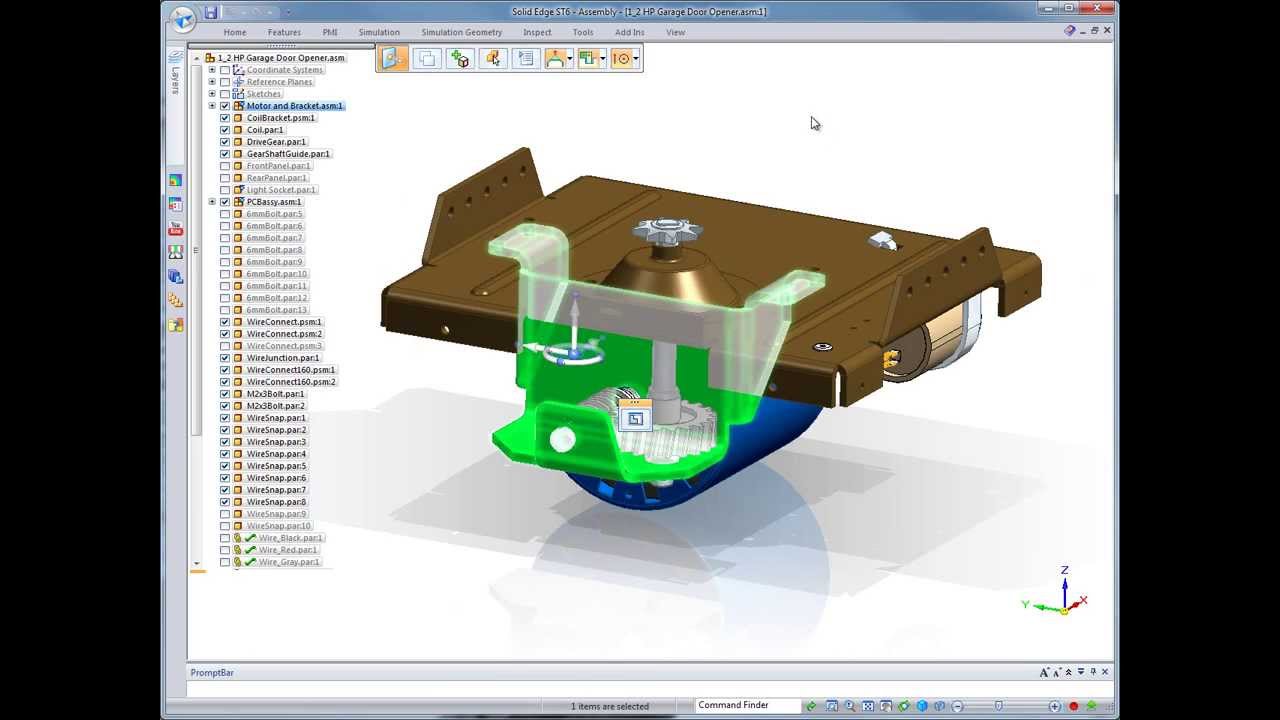This screenshot has height=720, width=1280.
Task: Uncheck the DriveGear.par:1 checkbox
Action: pos(225,142)
